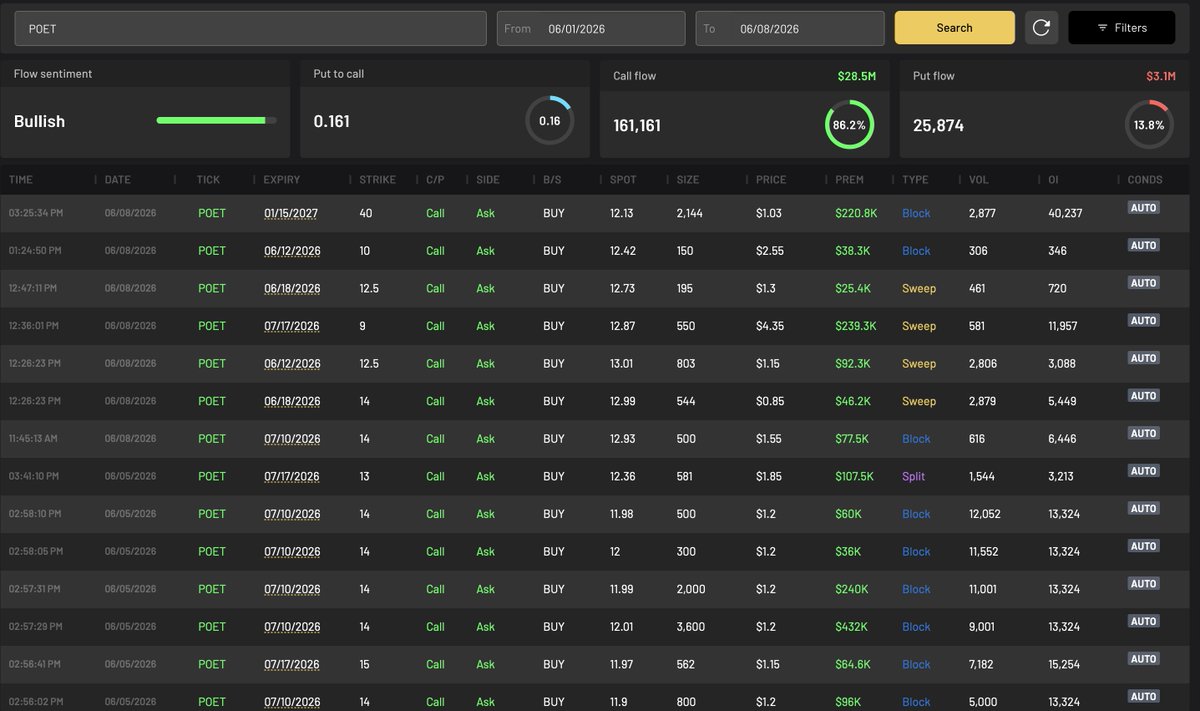Click the $4.35 price cell
This screenshot has width=1200, height=711.
pyautogui.click(x=770, y=326)
